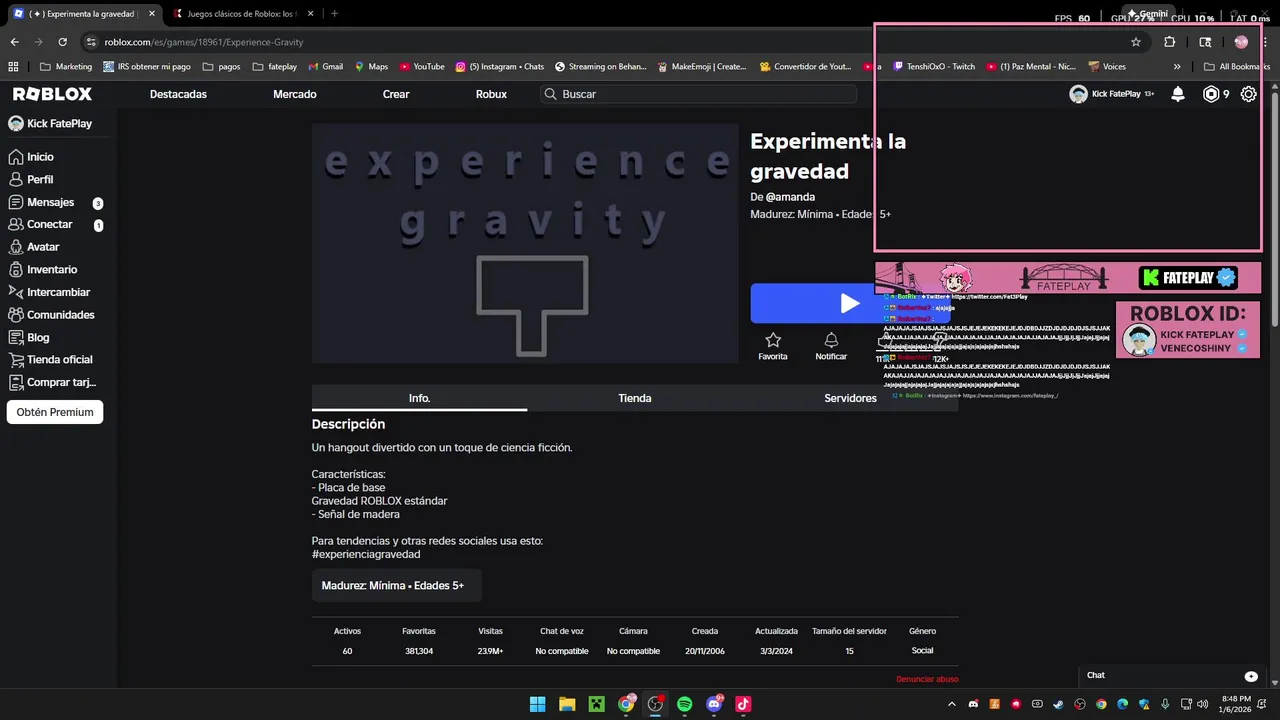Open the Roblox logo home link
This screenshot has width=1280, height=720.
[52, 94]
